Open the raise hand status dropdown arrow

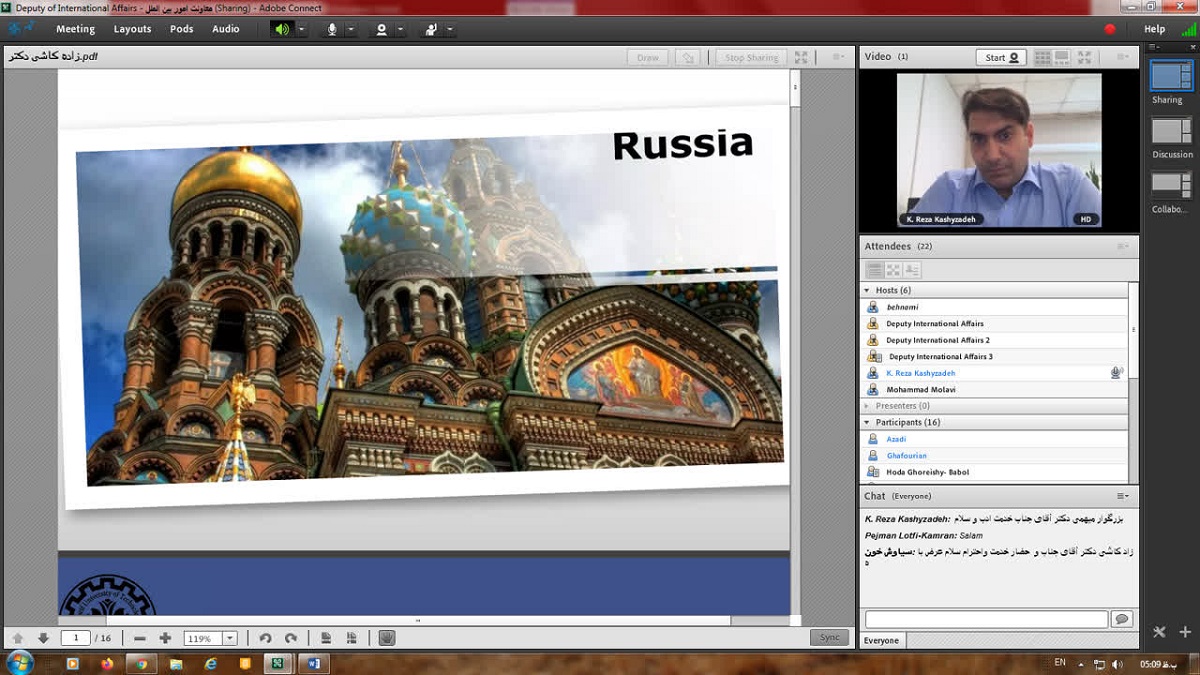pos(450,29)
